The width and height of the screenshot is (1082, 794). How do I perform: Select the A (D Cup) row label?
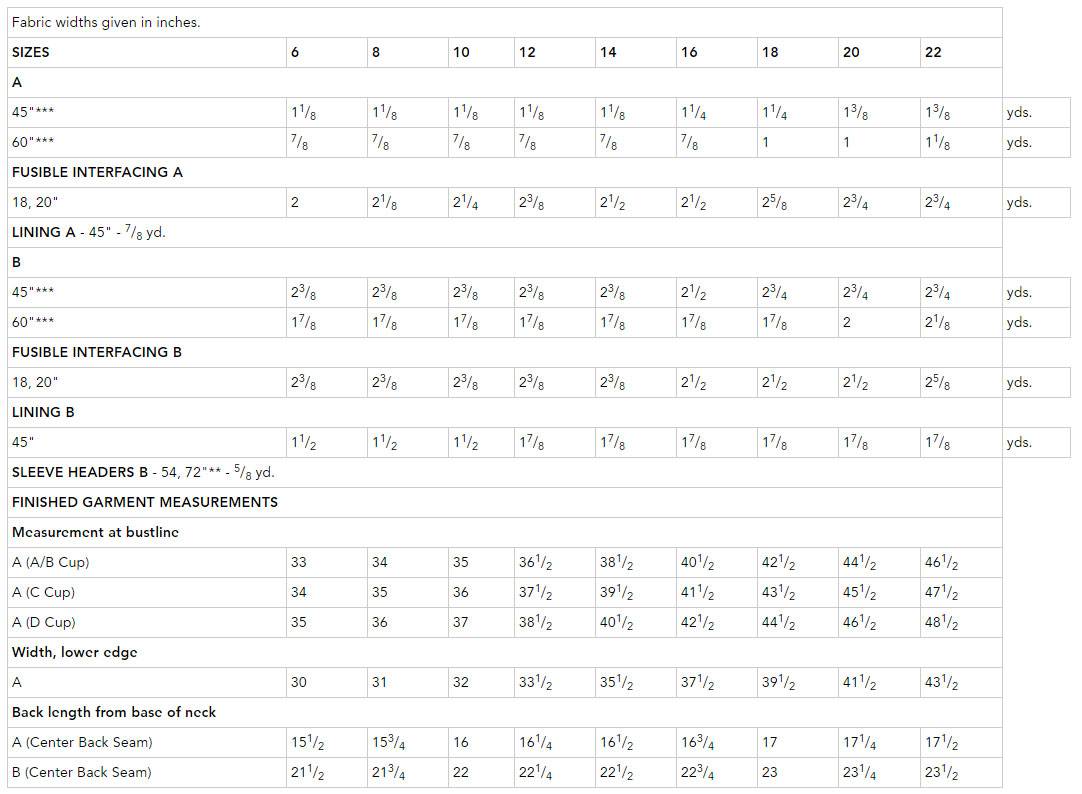click(43, 622)
